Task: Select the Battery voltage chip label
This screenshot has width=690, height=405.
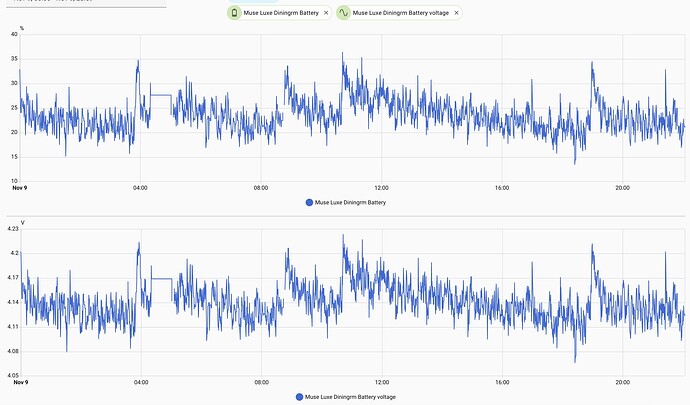Action: [402, 14]
